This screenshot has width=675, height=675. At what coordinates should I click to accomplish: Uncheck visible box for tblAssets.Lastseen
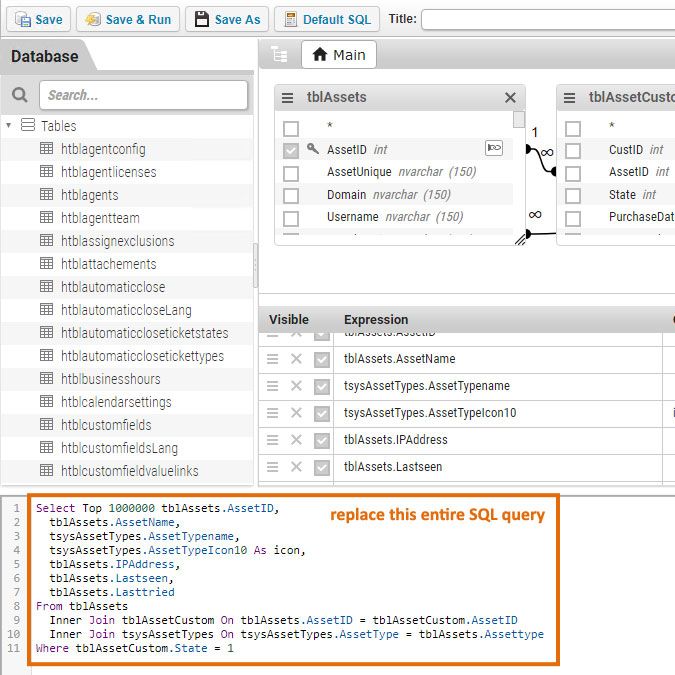(322, 467)
